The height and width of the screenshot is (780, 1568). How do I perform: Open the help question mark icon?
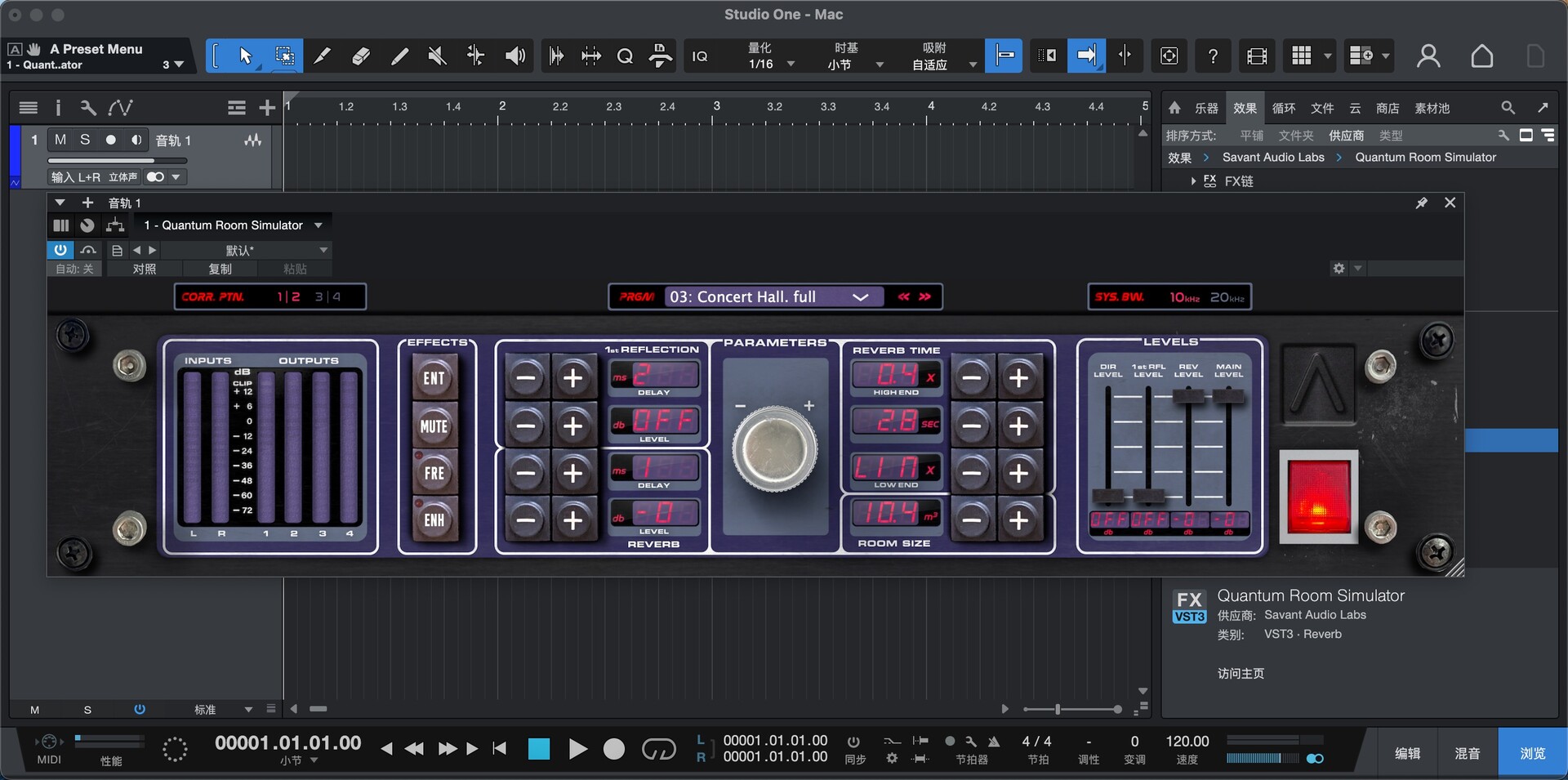pyautogui.click(x=1213, y=56)
